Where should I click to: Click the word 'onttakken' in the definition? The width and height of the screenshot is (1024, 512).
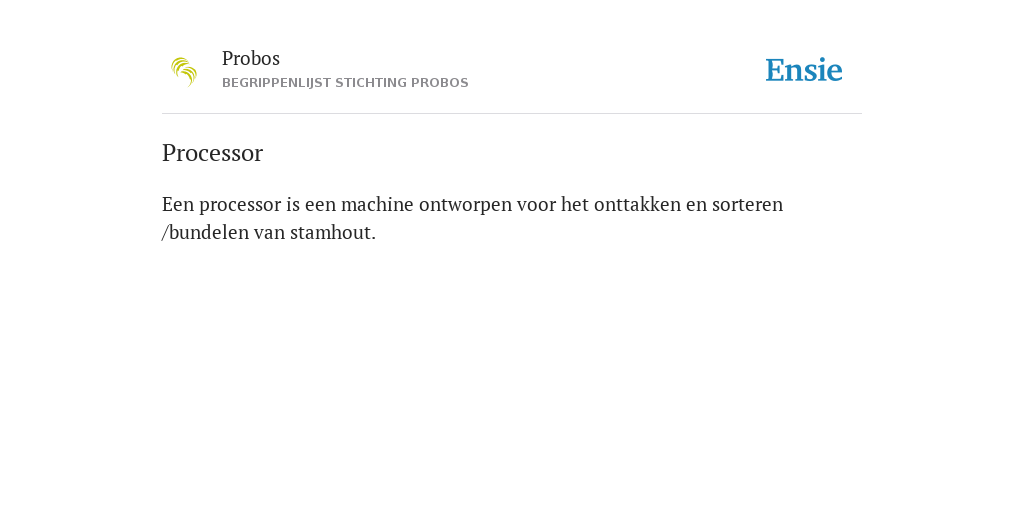637,204
